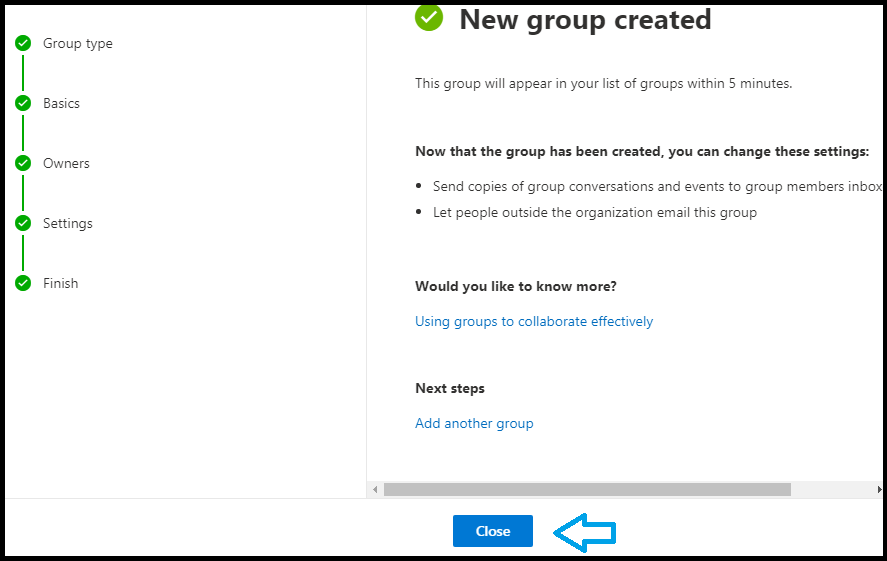Click the Would you like to know more heading
Viewport: 887px width, 561px height.
click(x=516, y=286)
